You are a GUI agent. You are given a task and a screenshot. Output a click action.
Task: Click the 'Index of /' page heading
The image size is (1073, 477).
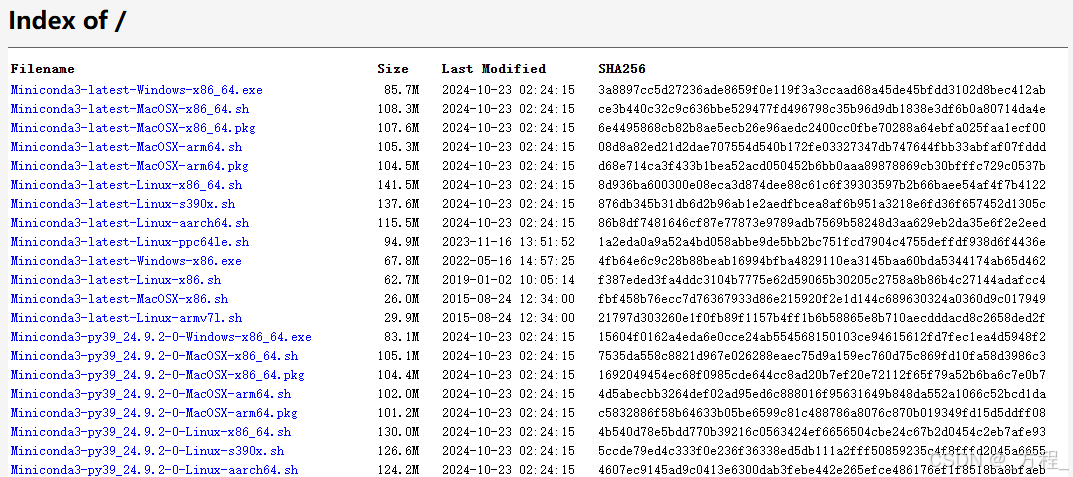coord(67,21)
